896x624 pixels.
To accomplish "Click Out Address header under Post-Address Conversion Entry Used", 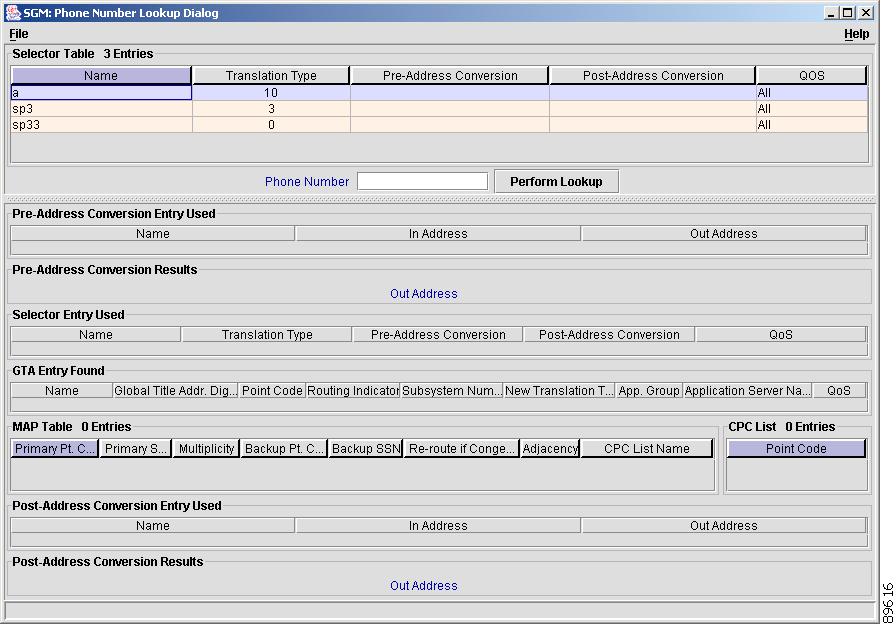I will pos(723,526).
